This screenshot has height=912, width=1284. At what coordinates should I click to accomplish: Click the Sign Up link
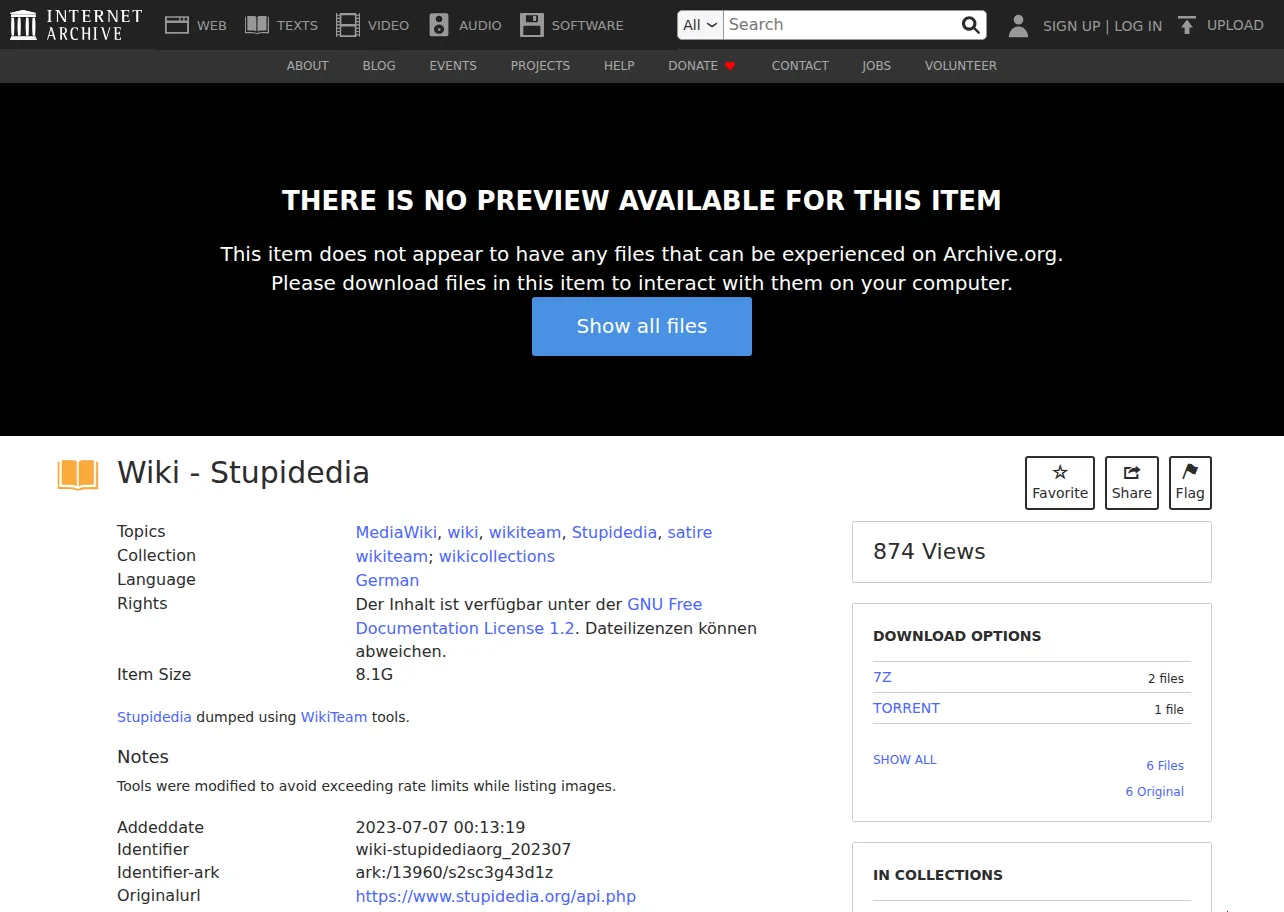click(x=1072, y=26)
